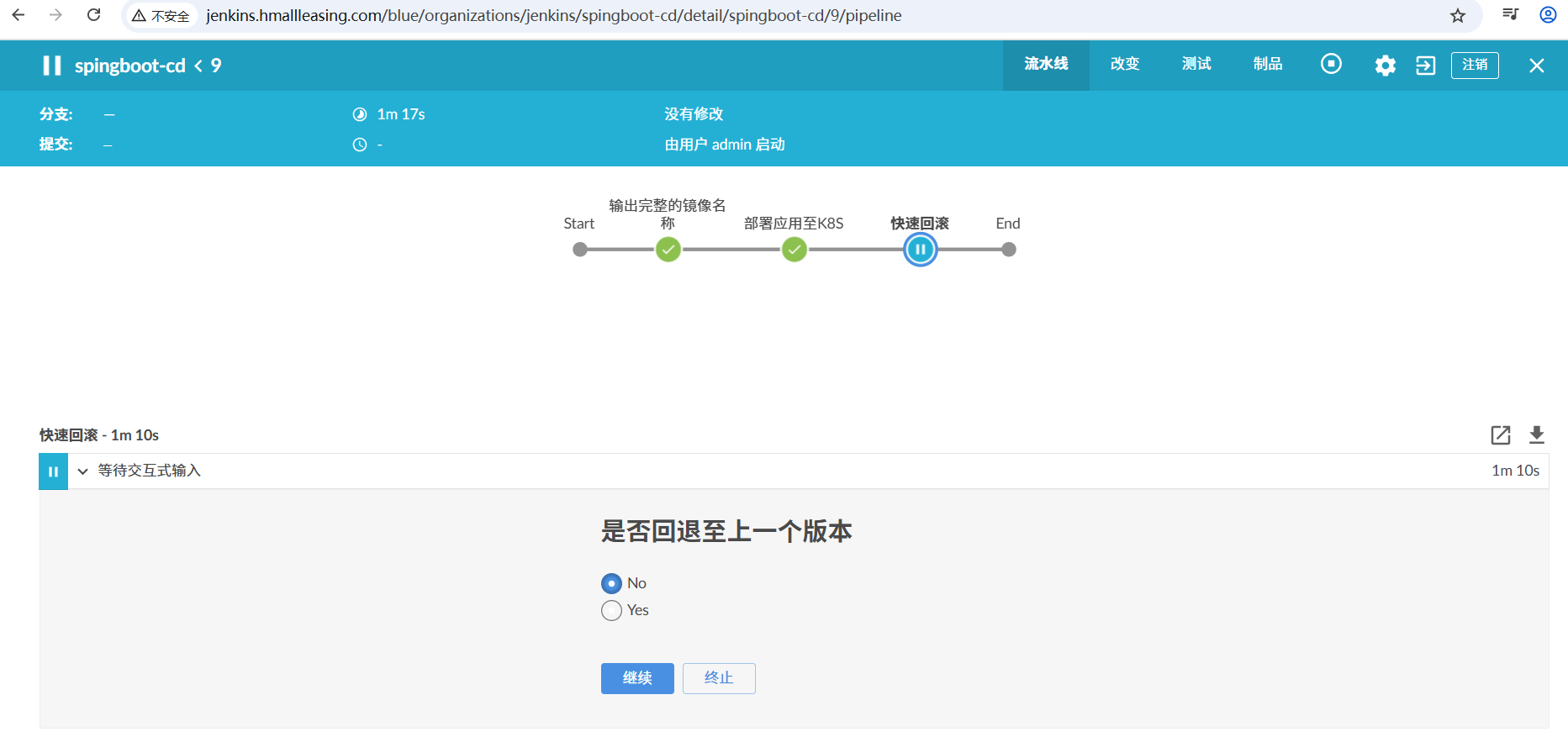The height and width of the screenshot is (737, 1568).
Task: Click the stop pipeline run icon
Action: pyautogui.click(x=1331, y=64)
